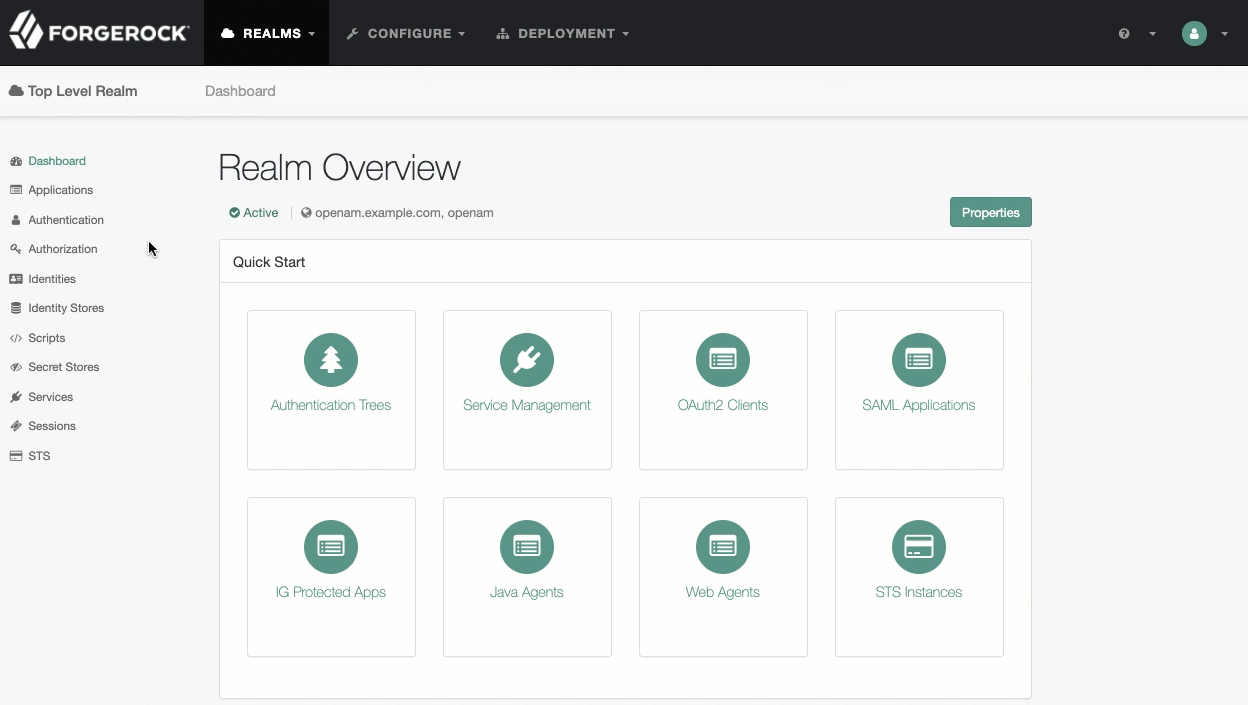Click the Top Level Realm title

click(x=83, y=91)
